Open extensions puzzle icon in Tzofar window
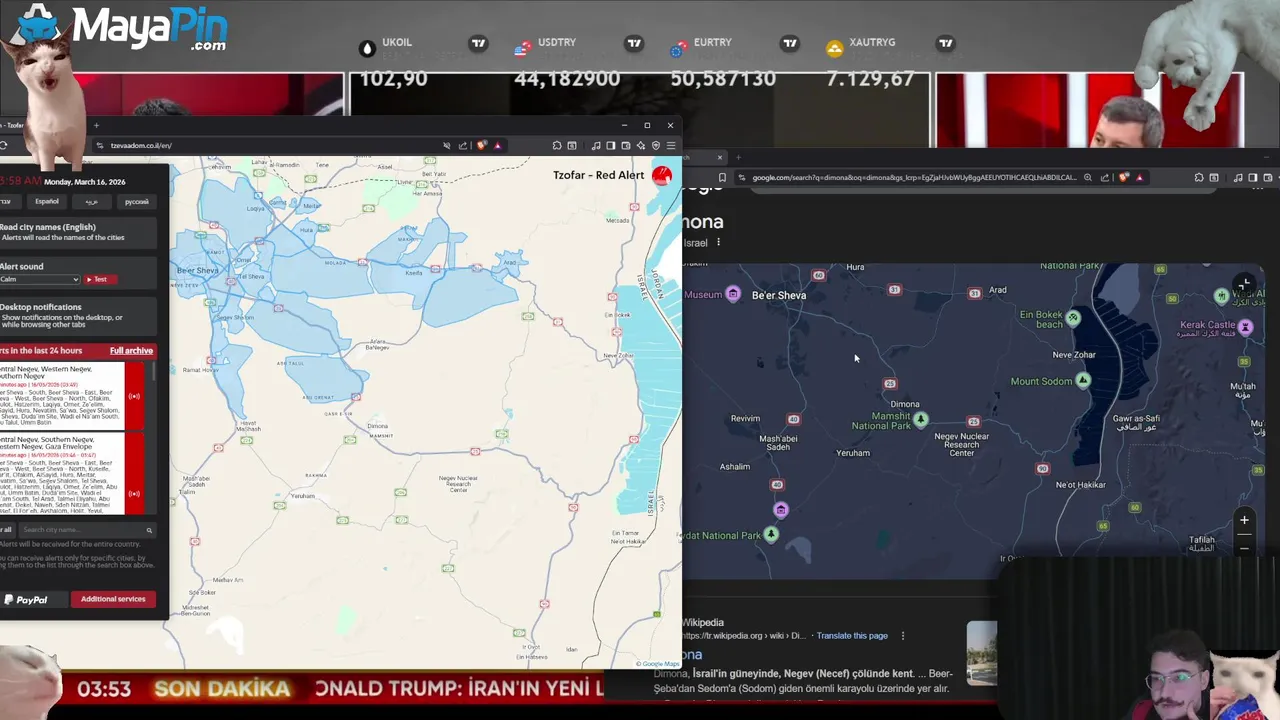1280x720 pixels. coord(557,145)
